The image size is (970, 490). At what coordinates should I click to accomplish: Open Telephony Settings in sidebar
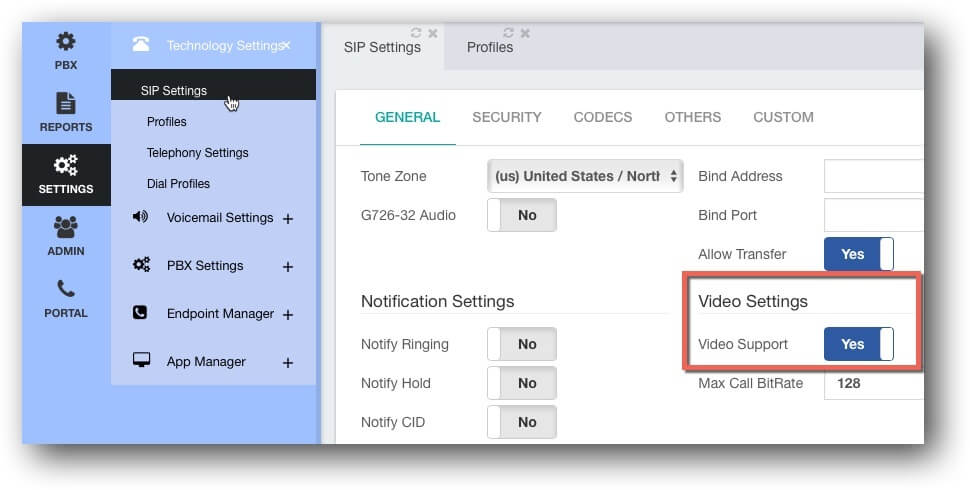tap(197, 153)
